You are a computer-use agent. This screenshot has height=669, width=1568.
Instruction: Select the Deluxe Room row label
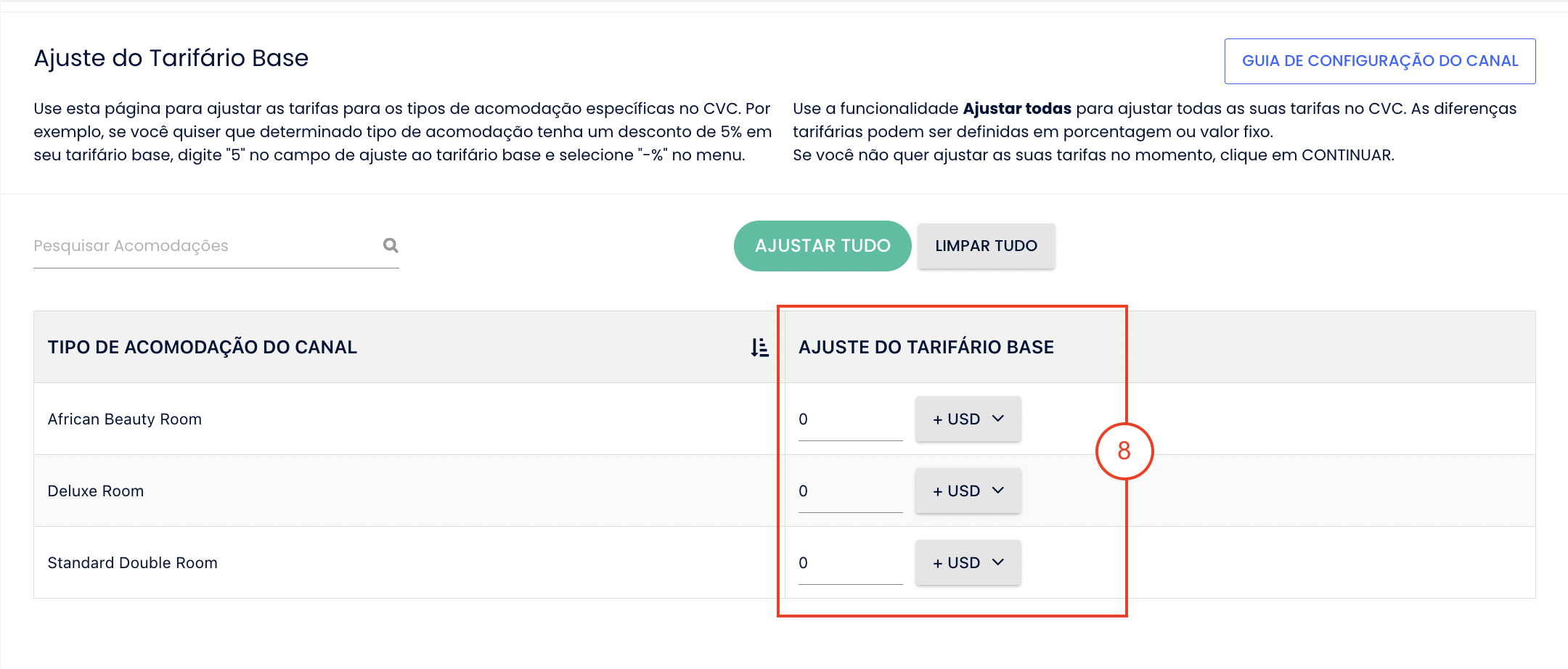click(x=96, y=491)
